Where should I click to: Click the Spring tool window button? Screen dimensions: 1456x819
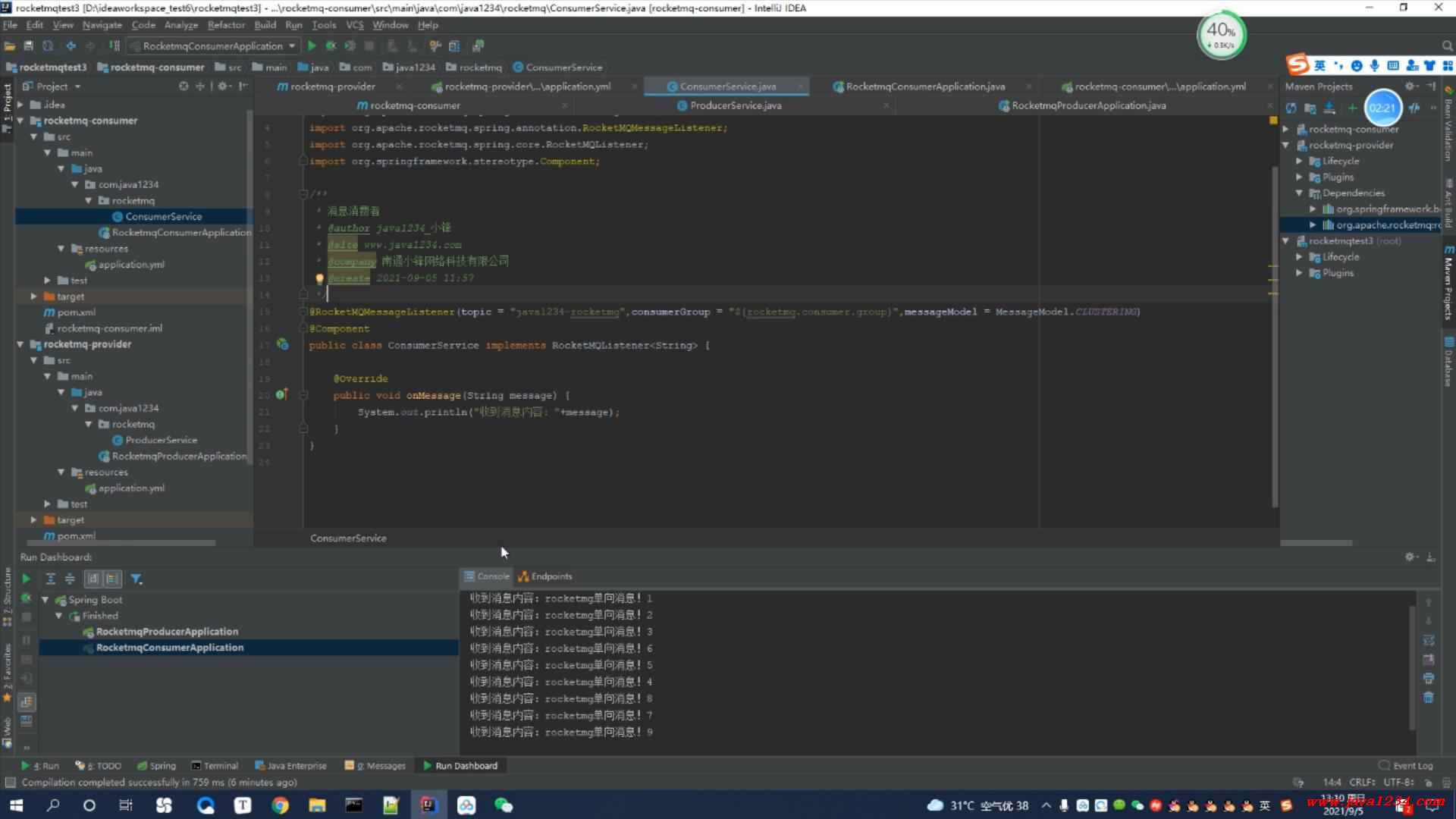click(x=156, y=766)
